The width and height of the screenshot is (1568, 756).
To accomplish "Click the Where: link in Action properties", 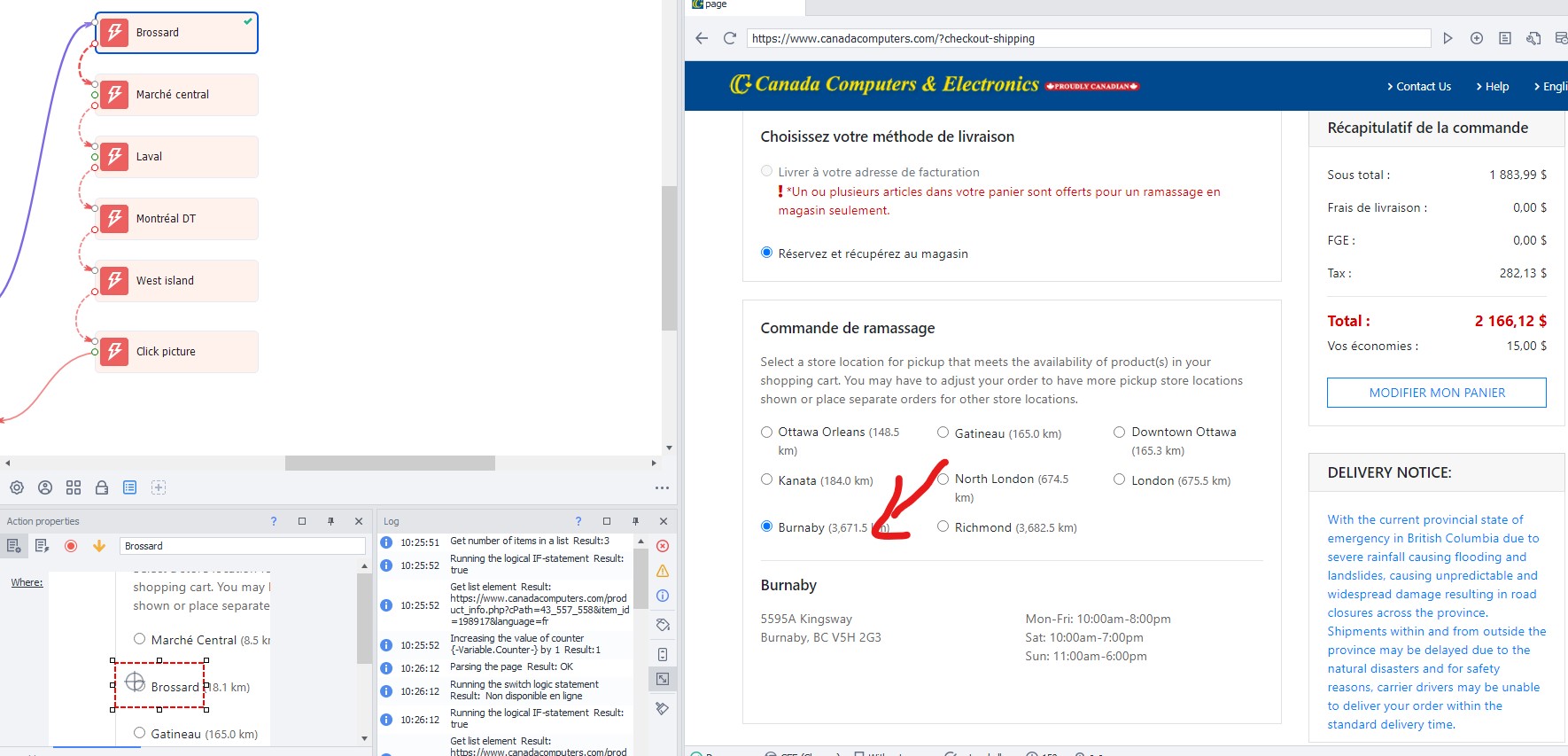I will pyautogui.click(x=27, y=582).
